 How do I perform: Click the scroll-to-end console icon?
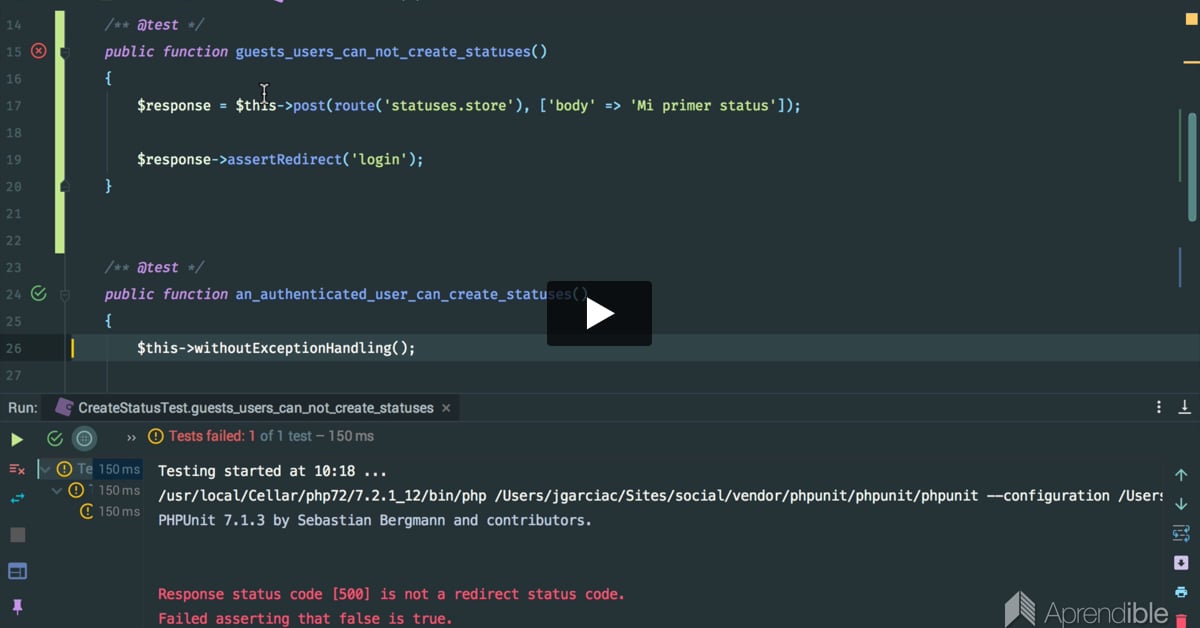[x=1181, y=562]
